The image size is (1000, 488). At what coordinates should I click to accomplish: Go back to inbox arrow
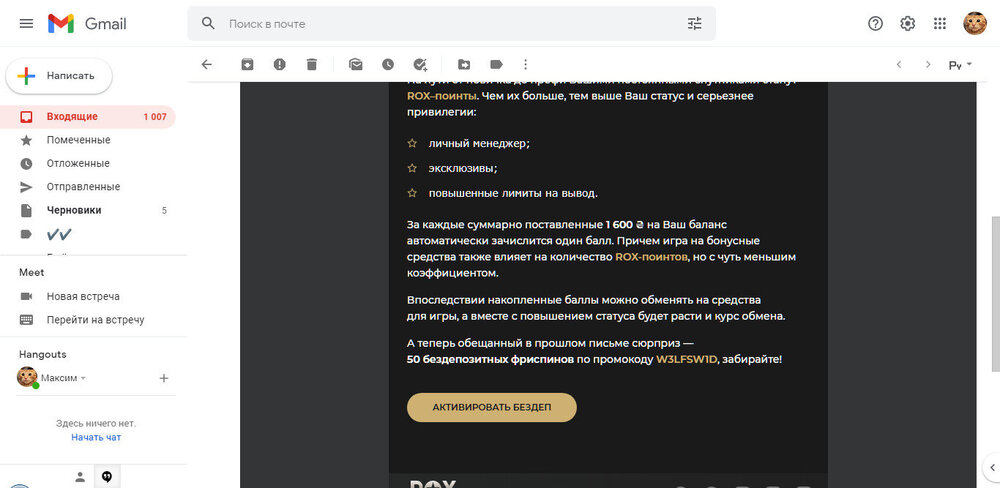point(207,64)
